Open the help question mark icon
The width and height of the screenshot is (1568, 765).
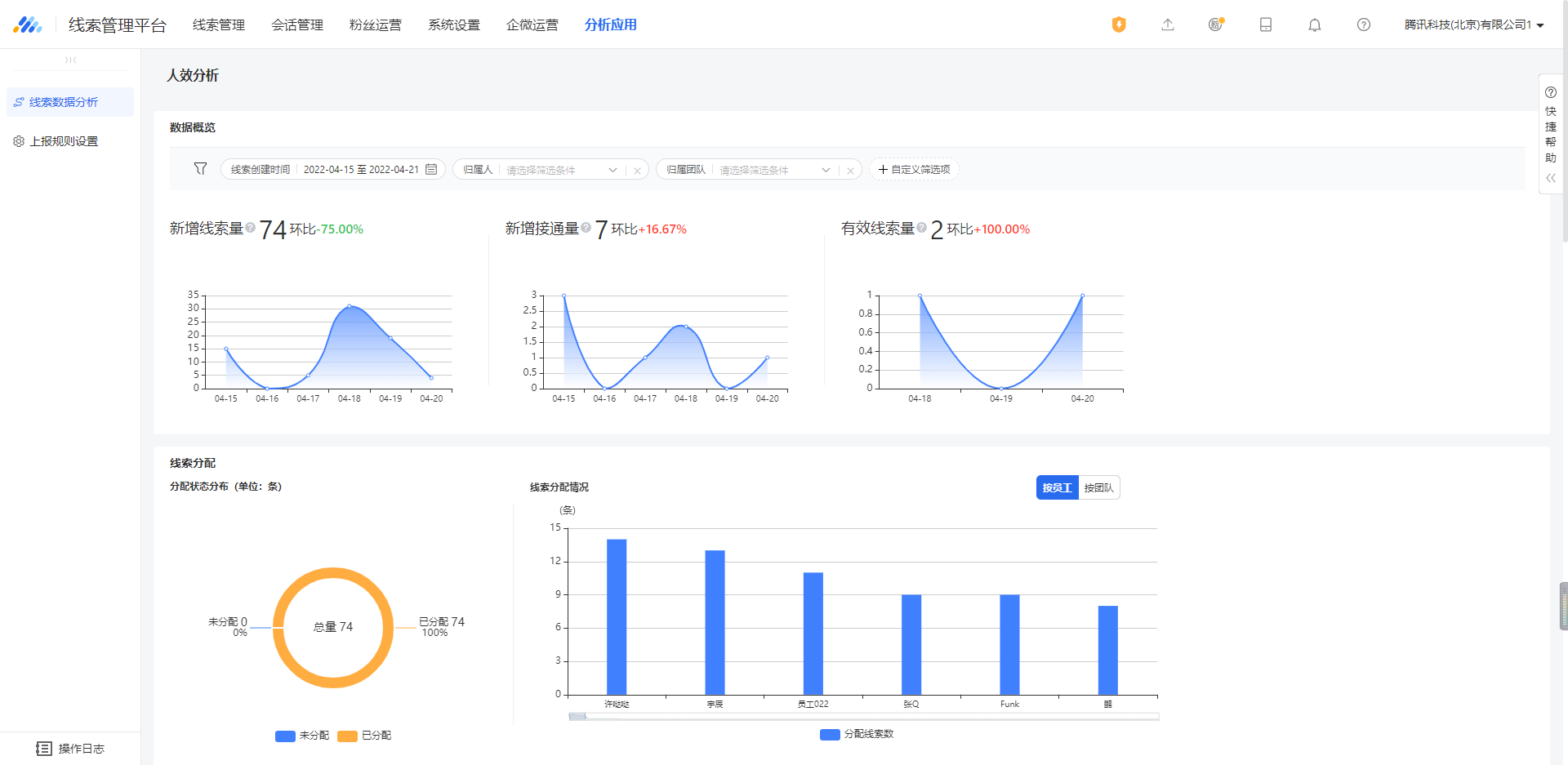click(1364, 24)
